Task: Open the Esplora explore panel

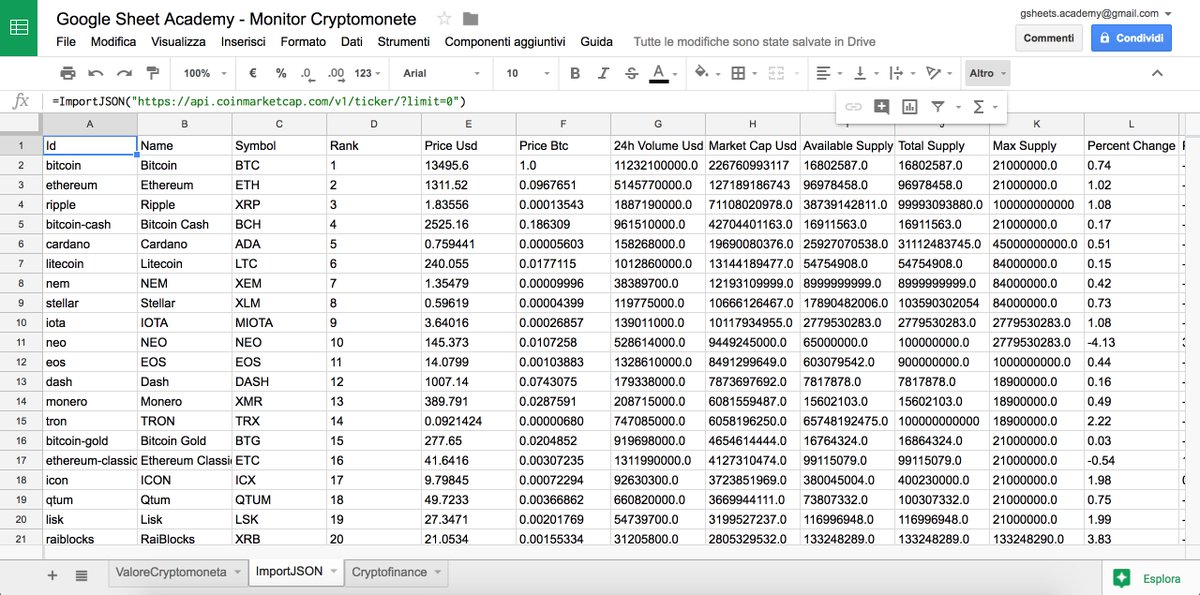Action: 1148,578
